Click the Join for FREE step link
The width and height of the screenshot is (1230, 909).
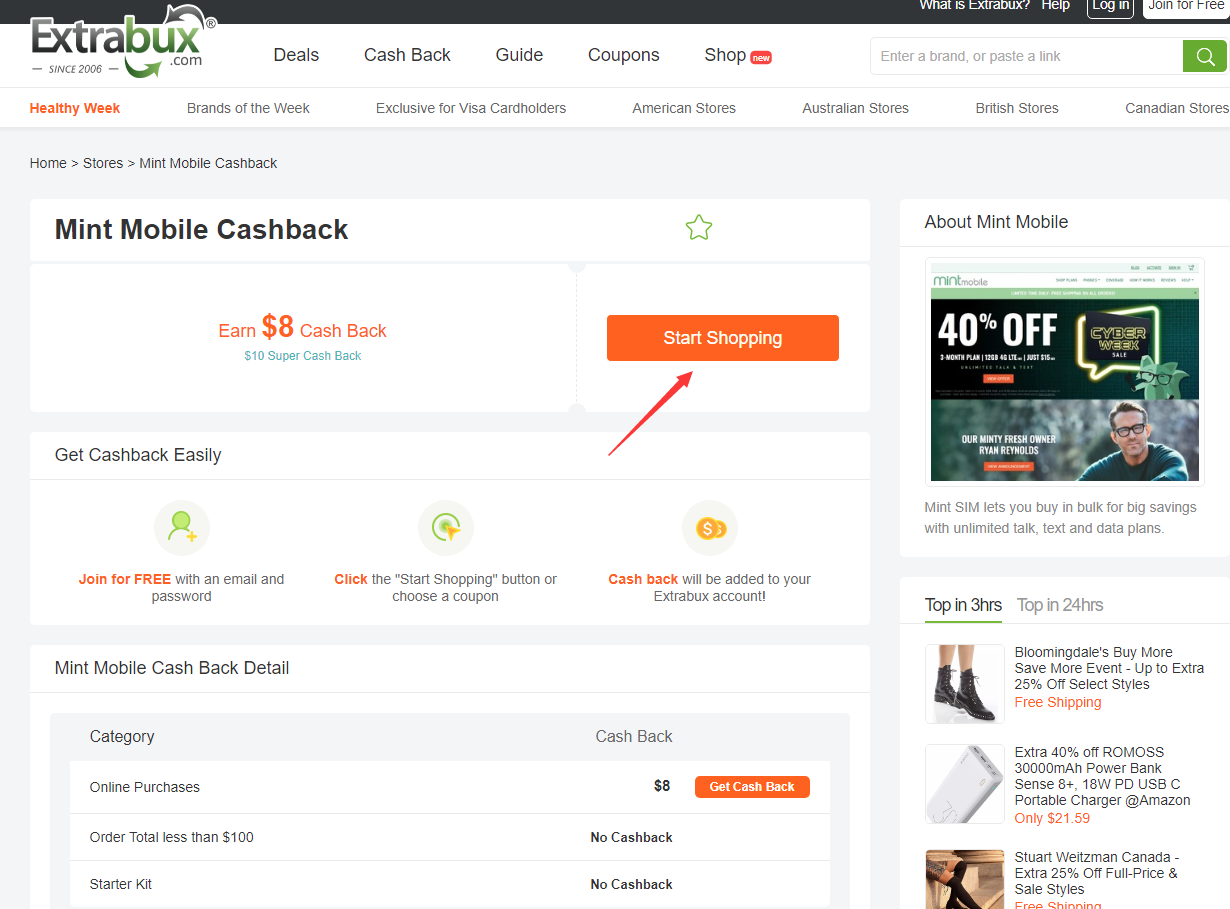125,579
